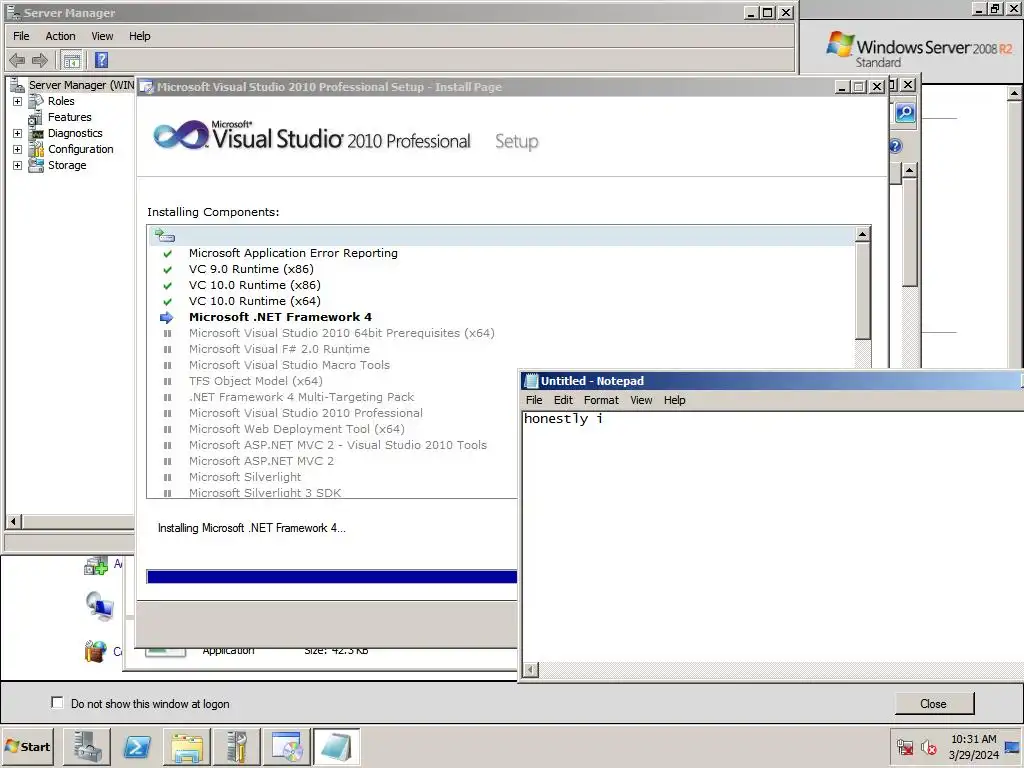Expand the Diagnostics tree node
1024x768 pixels.
coord(18,133)
